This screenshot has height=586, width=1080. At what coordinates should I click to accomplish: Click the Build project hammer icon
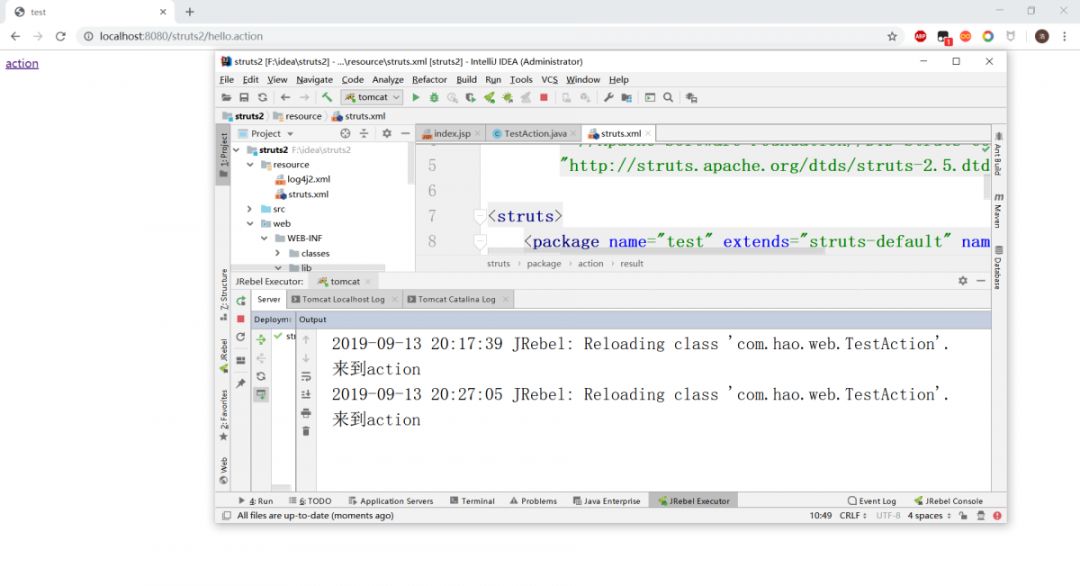pos(326,97)
